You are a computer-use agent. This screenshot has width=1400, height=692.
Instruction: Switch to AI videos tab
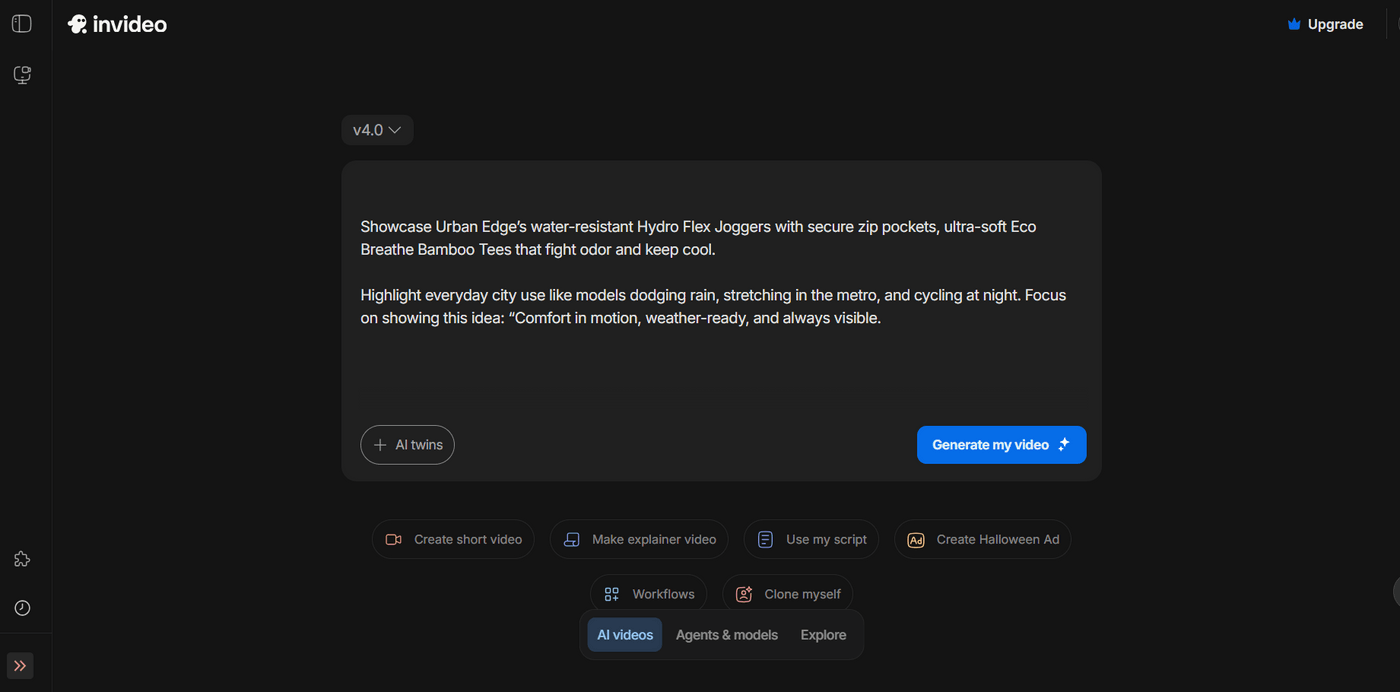pos(625,635)
